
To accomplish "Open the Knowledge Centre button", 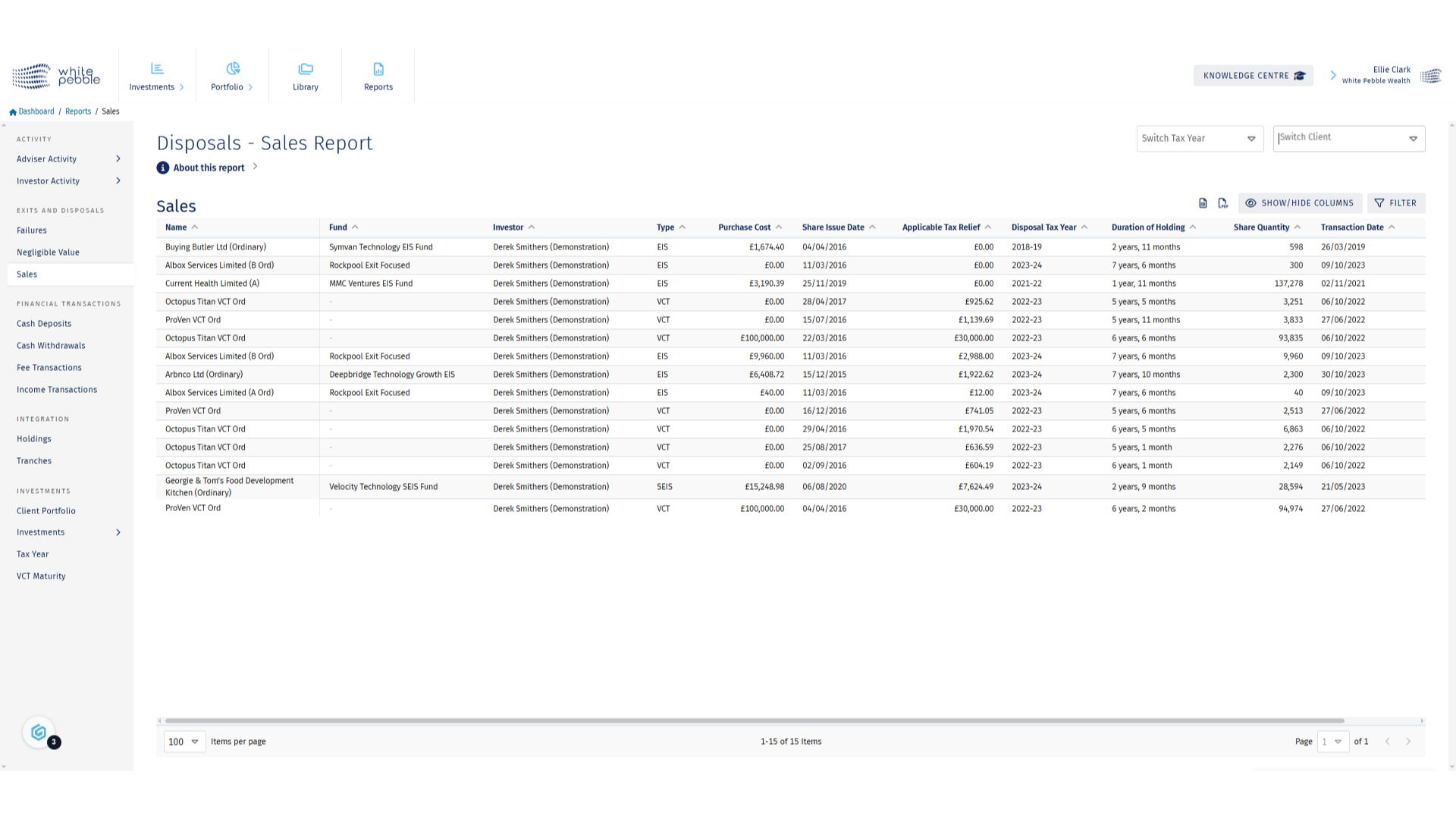I will click(1253, 76).
